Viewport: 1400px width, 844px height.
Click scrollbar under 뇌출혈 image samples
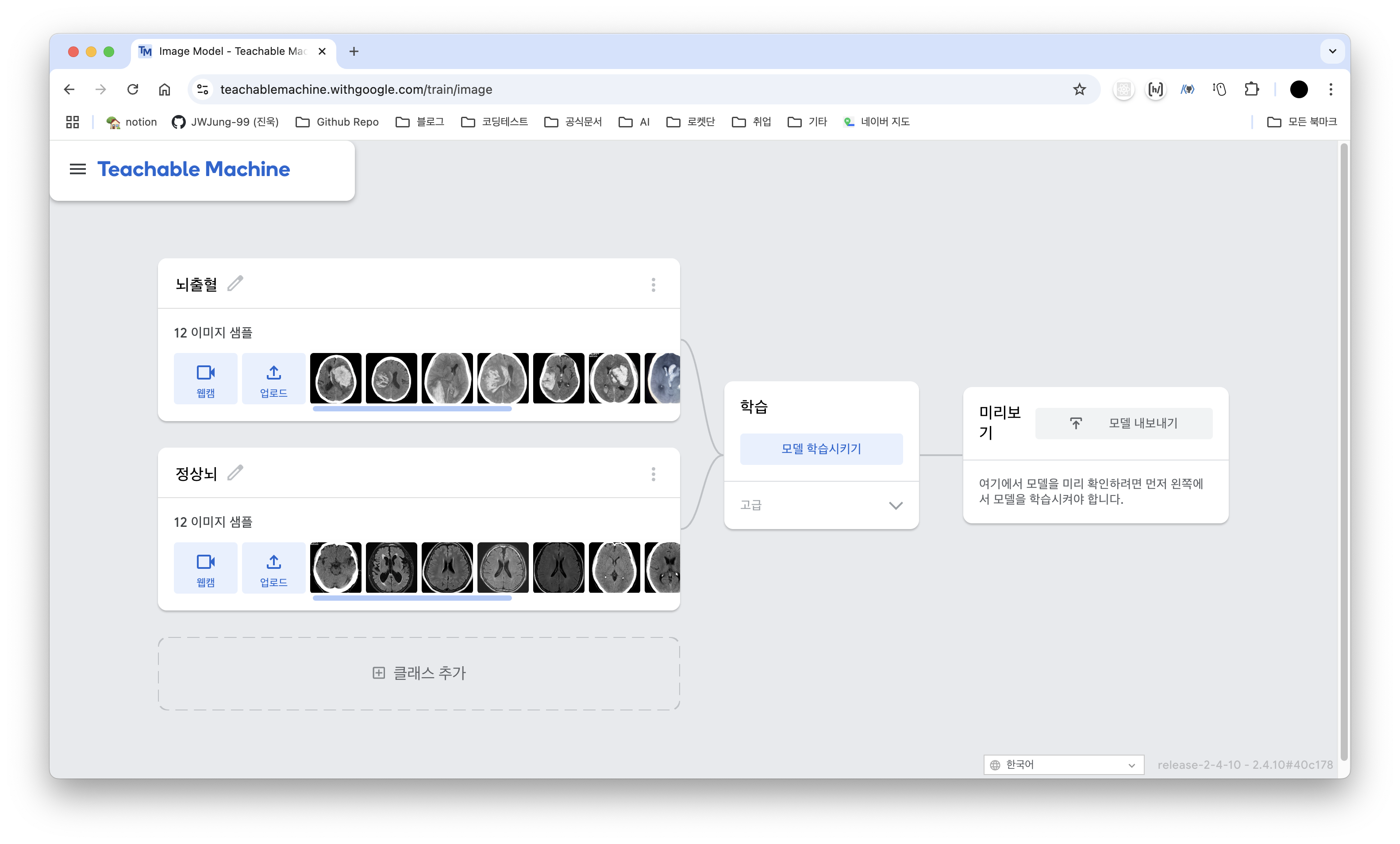click(412, 408)
